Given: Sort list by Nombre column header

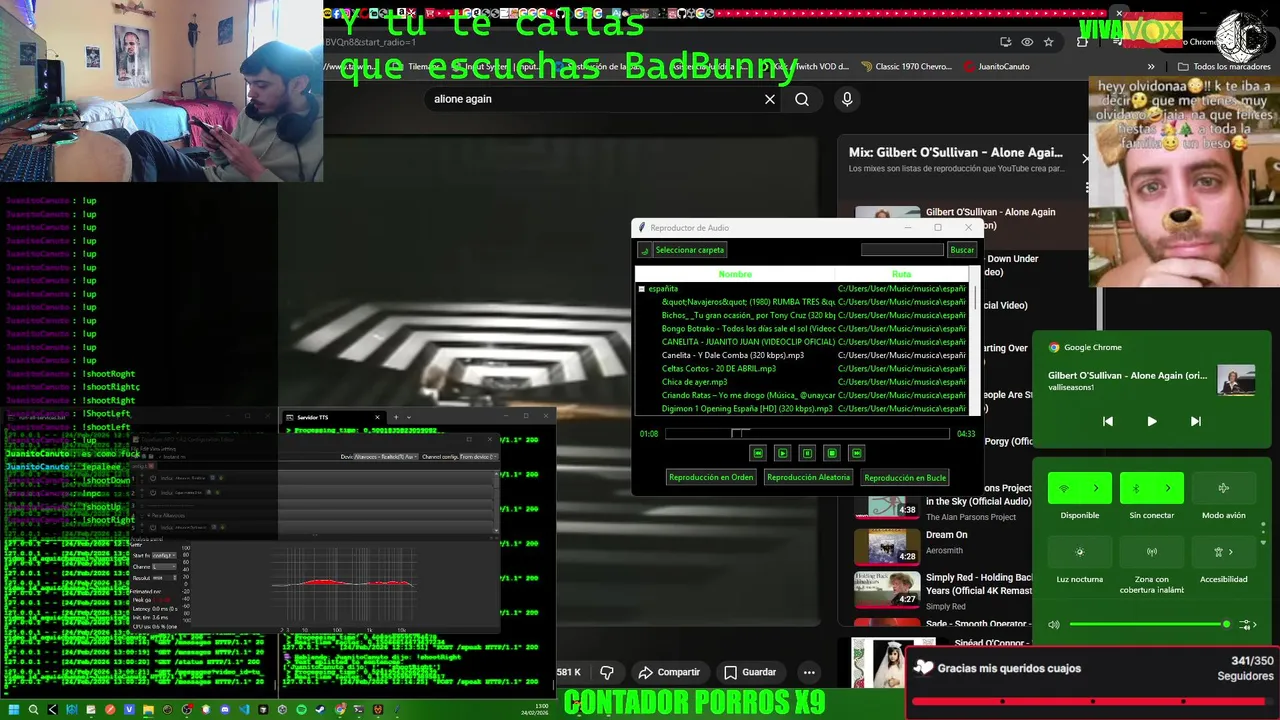Looking at the screenshot, I should pyautogui.click(x=735, y=274).
